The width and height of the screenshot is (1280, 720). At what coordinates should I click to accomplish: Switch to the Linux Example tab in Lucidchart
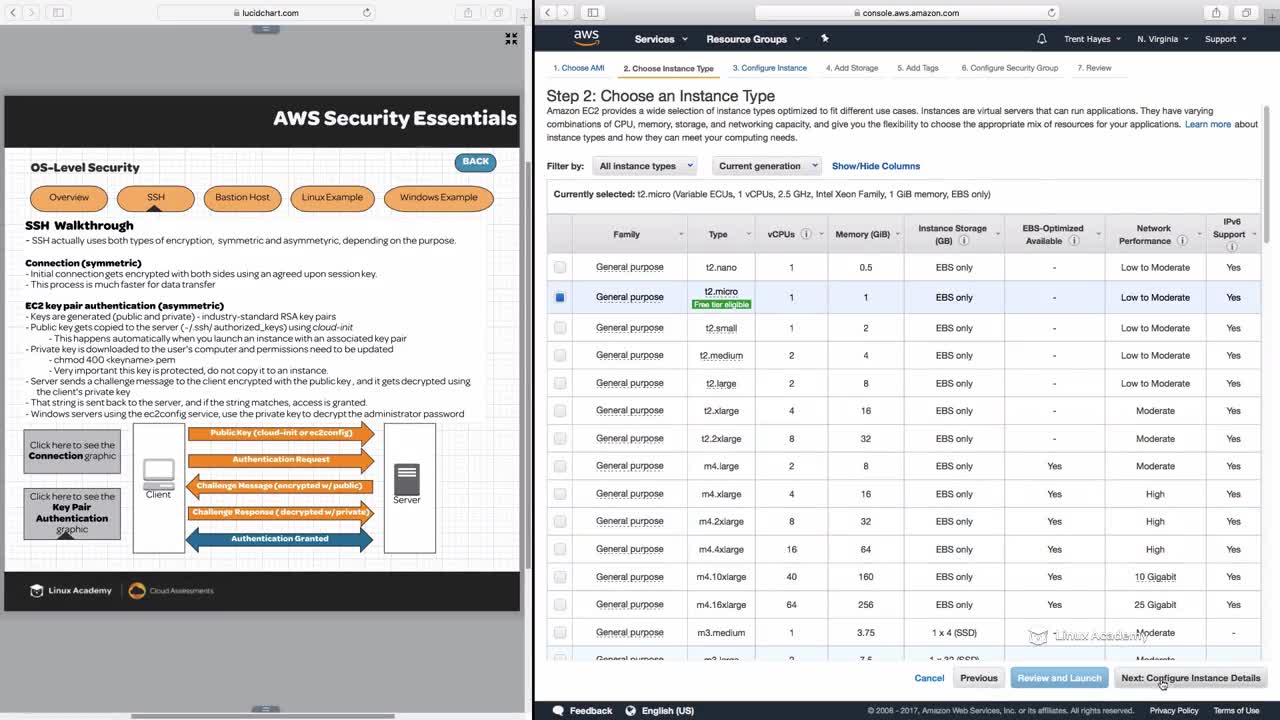332,197
